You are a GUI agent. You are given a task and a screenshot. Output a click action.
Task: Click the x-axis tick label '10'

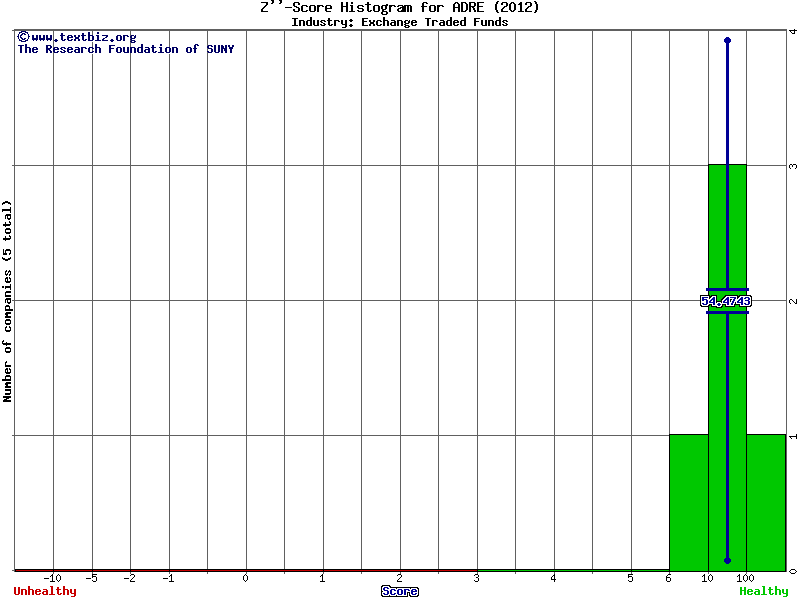(x=707, y=578)
